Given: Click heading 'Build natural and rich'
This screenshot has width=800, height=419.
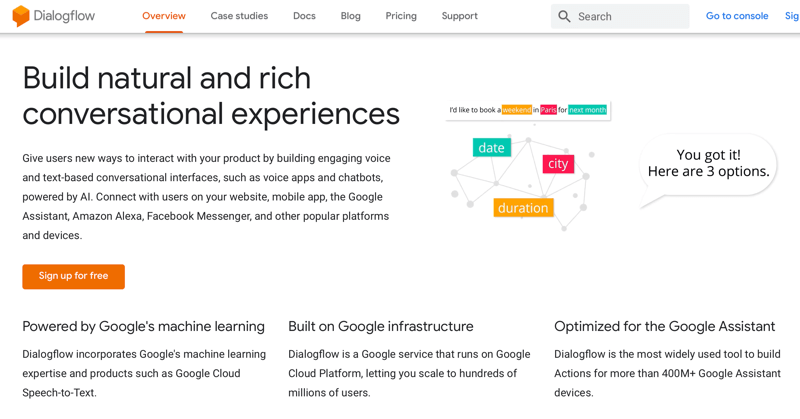Looking at the screenshot, I should pyautogui.click(x=167, y=78).
